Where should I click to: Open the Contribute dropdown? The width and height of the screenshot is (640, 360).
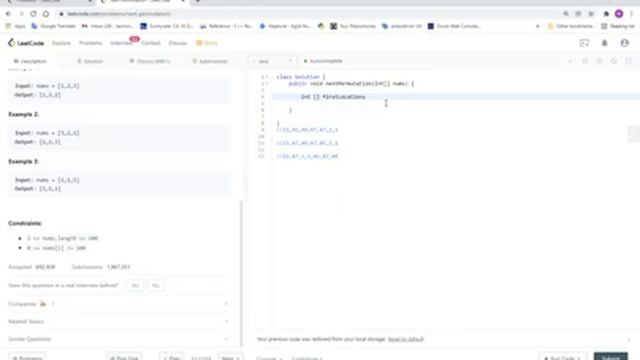click(307, 358)
